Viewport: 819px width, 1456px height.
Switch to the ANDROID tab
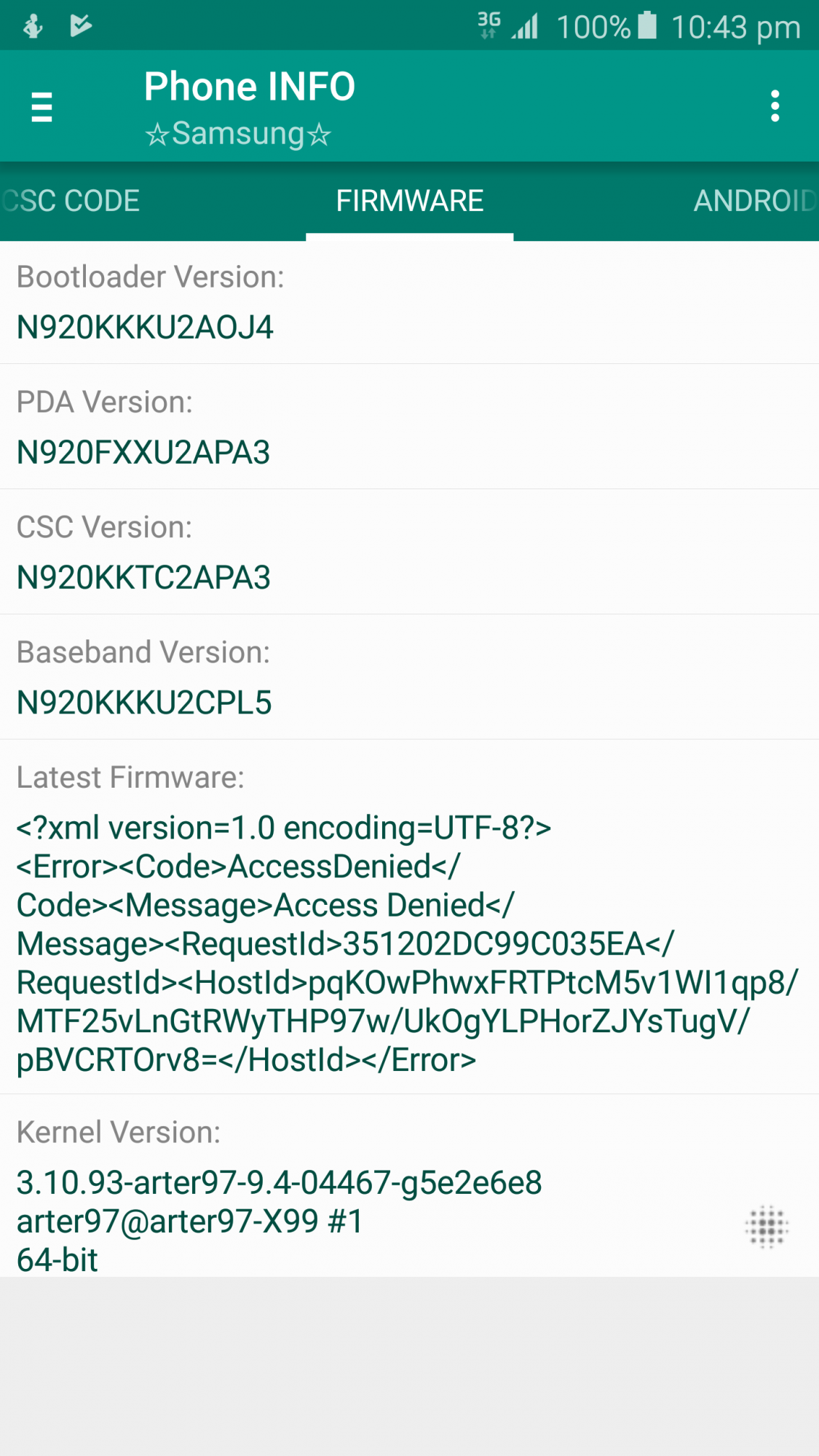click(x=754, y=201)
